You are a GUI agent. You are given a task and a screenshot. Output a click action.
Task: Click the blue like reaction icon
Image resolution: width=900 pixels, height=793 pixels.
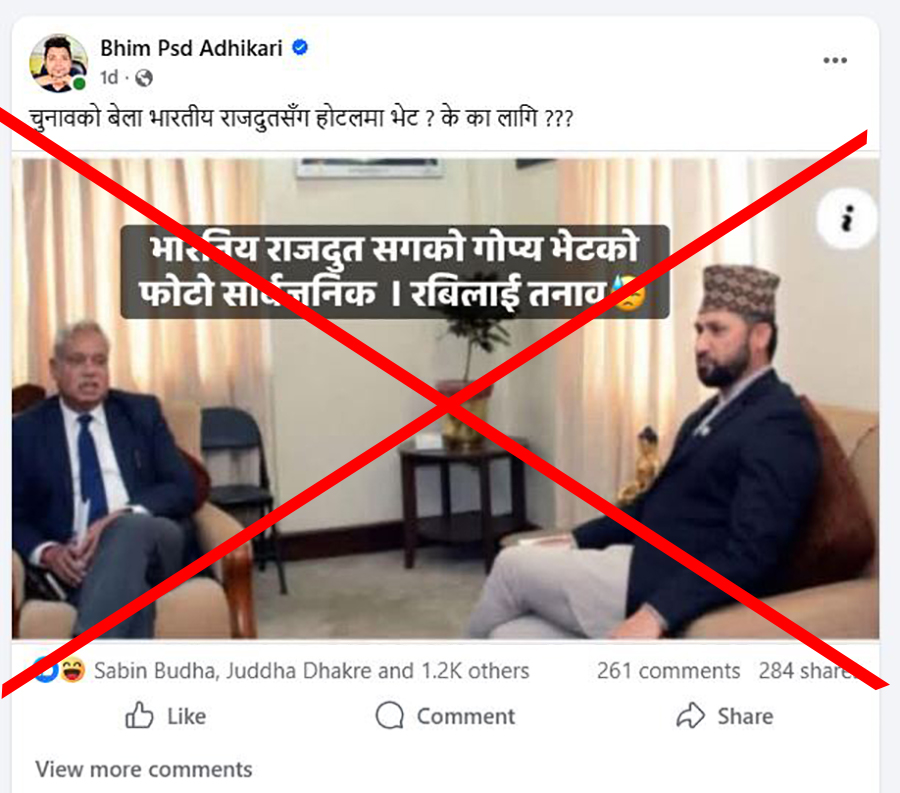(46, 670)
